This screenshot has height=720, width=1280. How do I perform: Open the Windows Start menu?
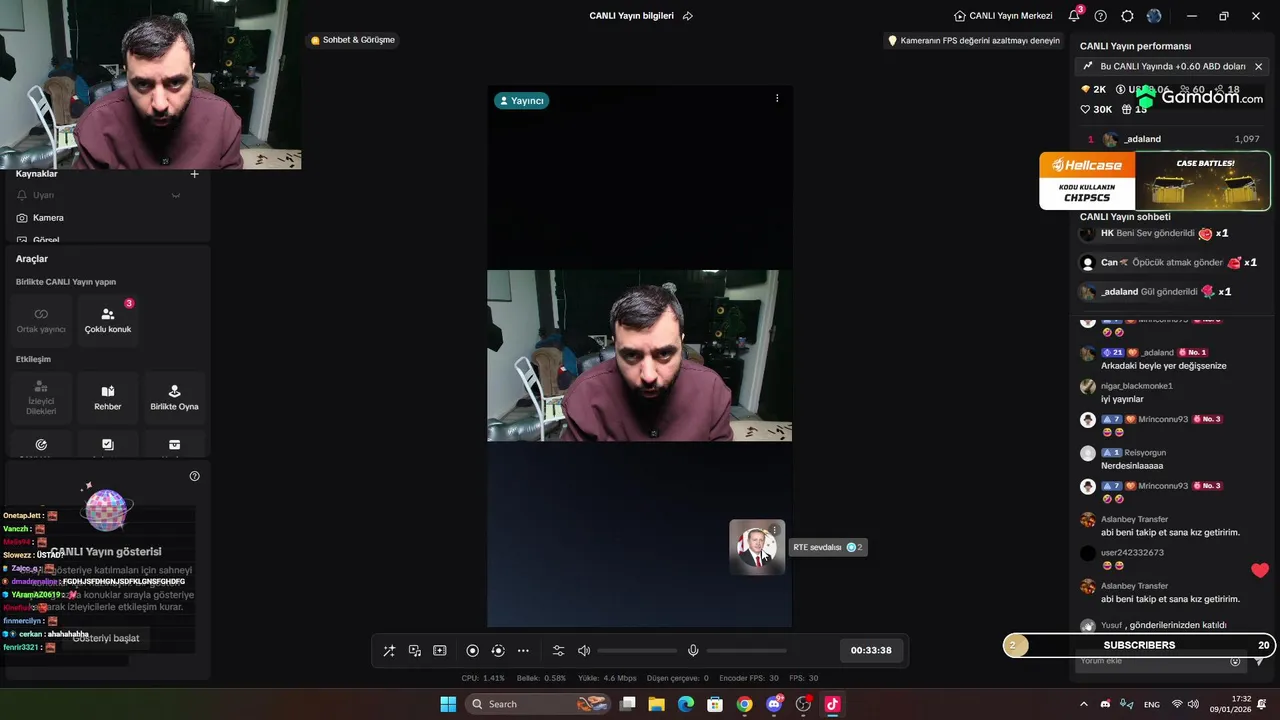click(448, 704)
